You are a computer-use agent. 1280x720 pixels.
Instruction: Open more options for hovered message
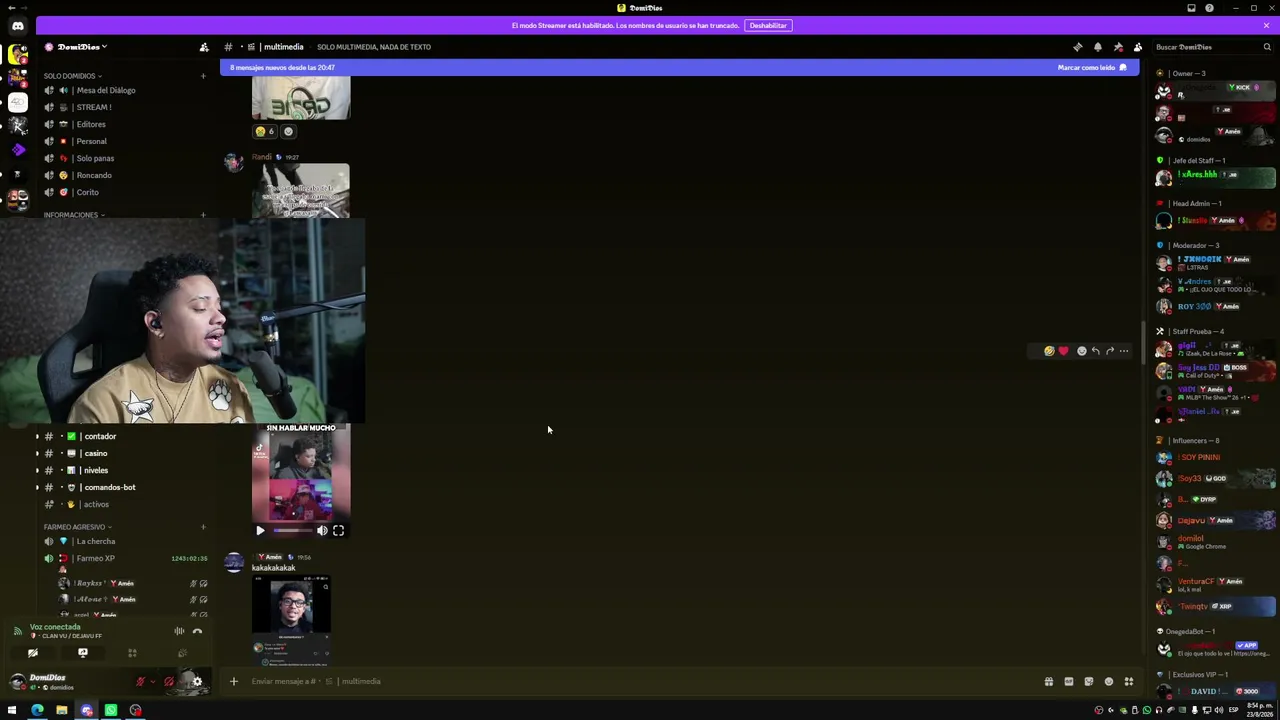click(1123, 351)
